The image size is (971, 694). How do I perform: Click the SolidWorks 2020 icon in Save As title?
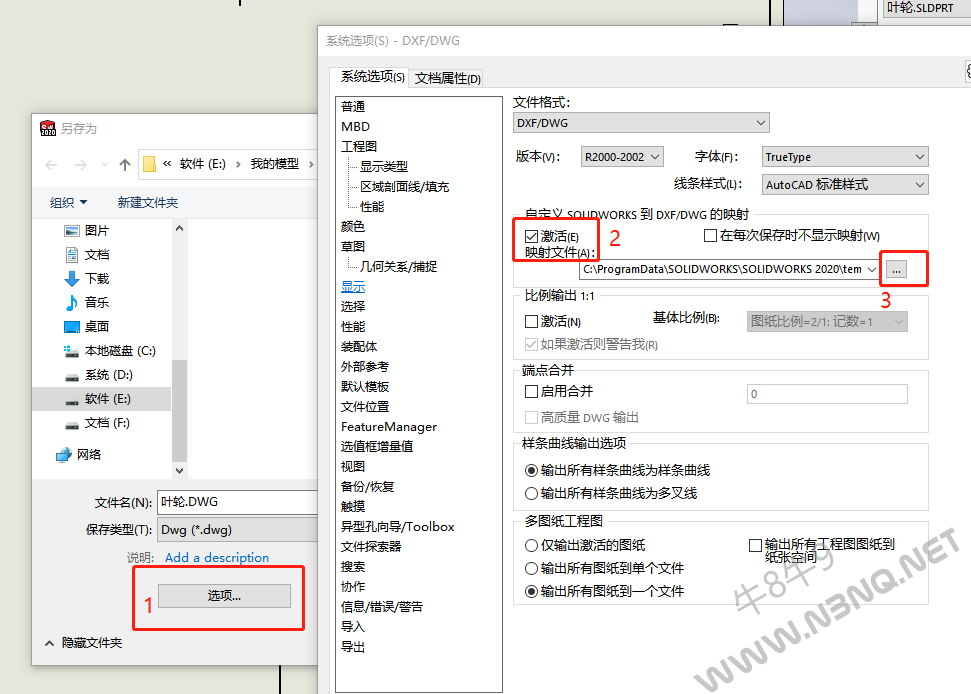point(48,128)
